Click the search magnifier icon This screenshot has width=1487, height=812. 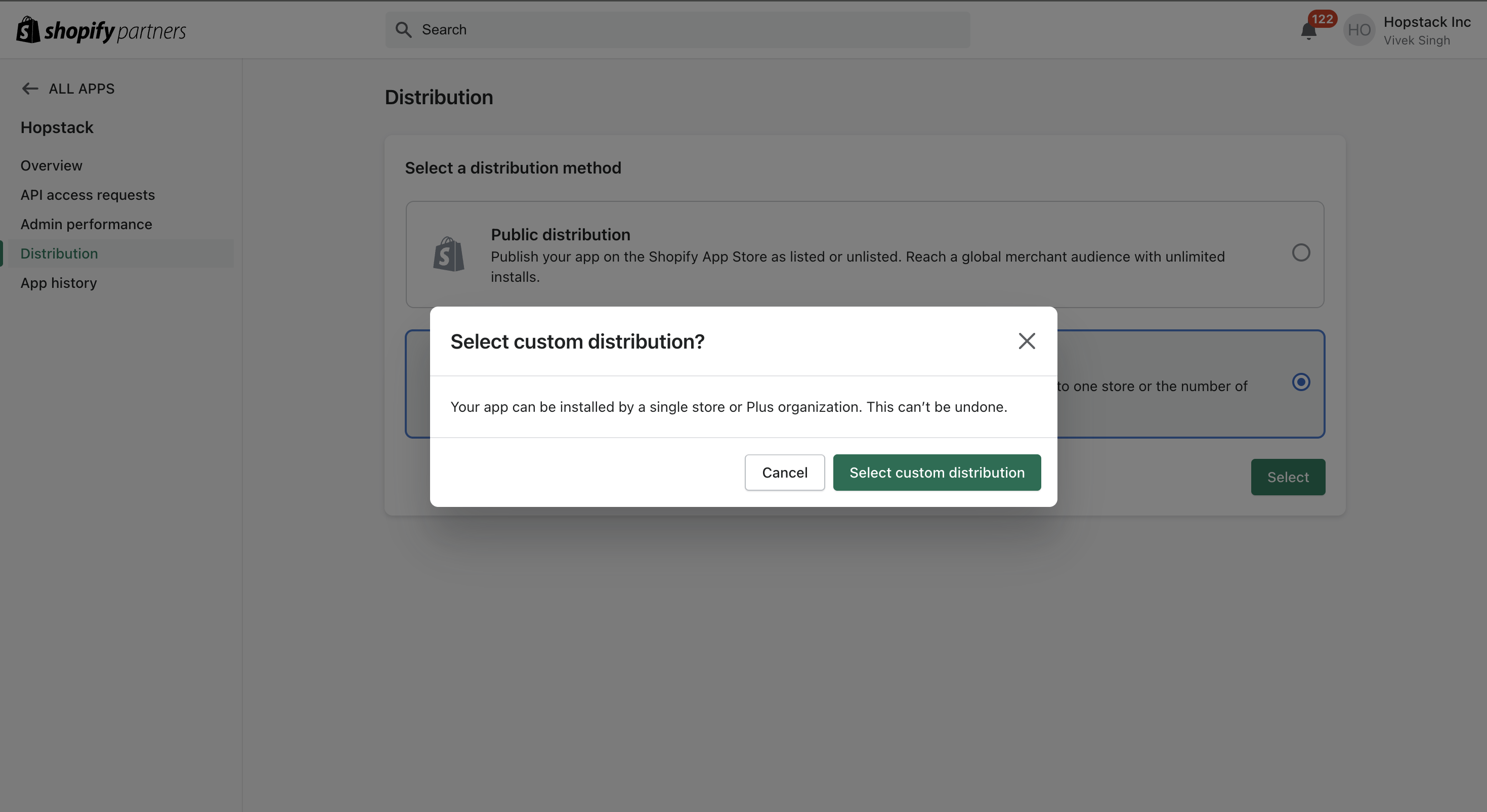click(x=404, y=30)
